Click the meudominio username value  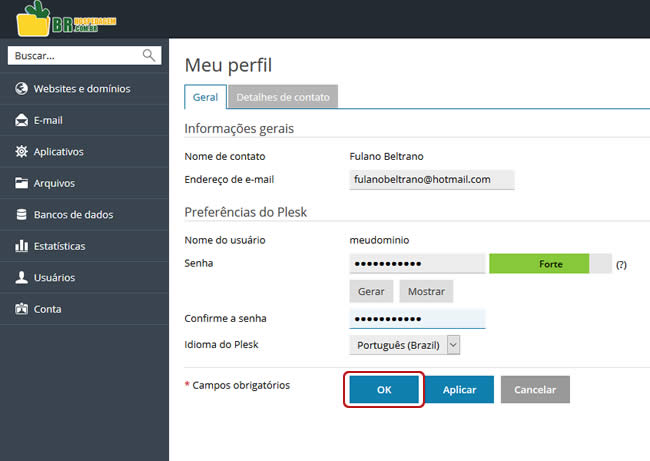pyautogui.click(x=379, y=240)
